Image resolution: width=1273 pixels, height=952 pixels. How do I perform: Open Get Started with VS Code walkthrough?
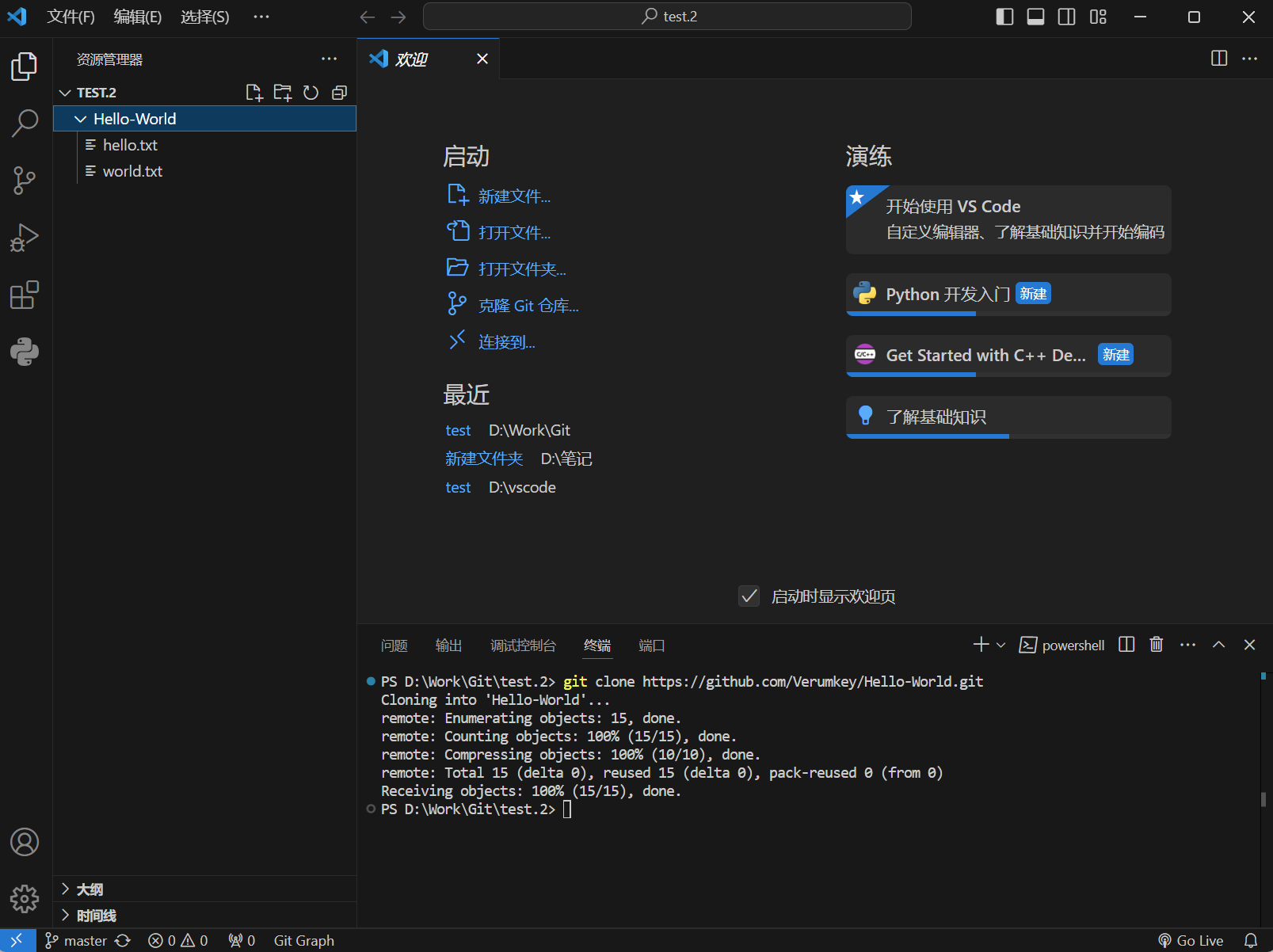pos(1008,219)
